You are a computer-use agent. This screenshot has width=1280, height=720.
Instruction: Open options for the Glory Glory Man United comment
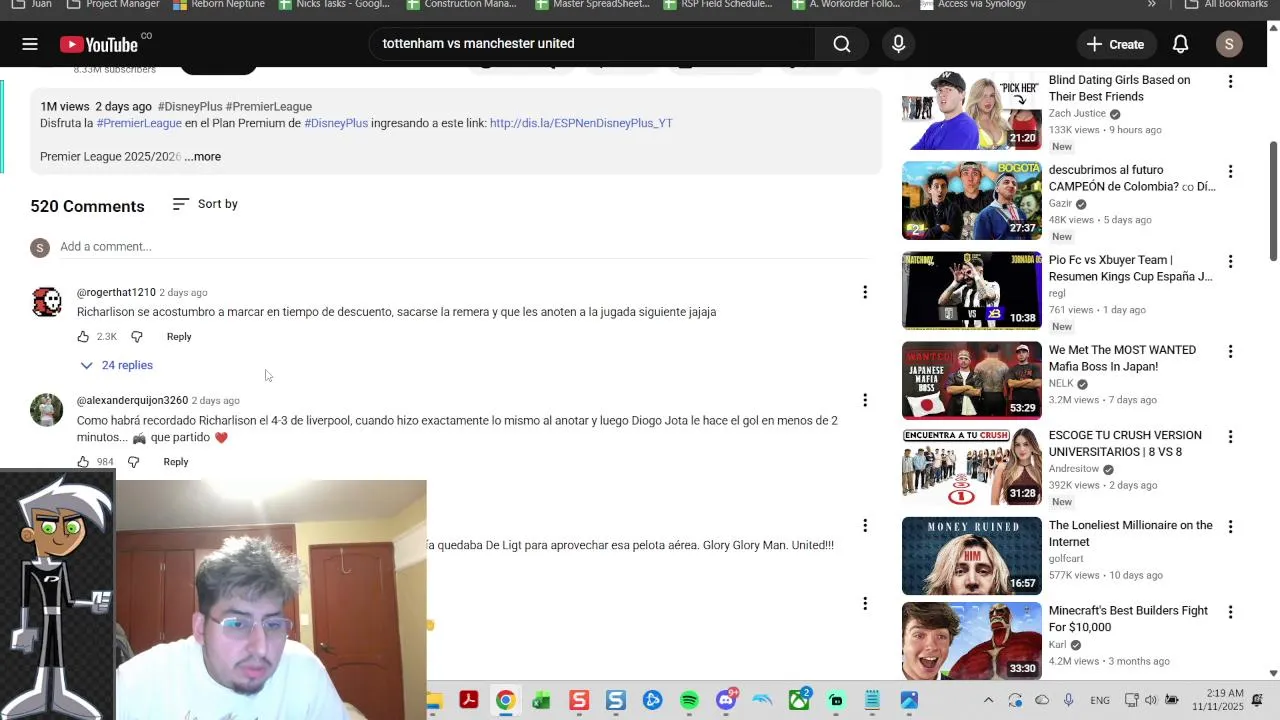click(x=865, y=525)
